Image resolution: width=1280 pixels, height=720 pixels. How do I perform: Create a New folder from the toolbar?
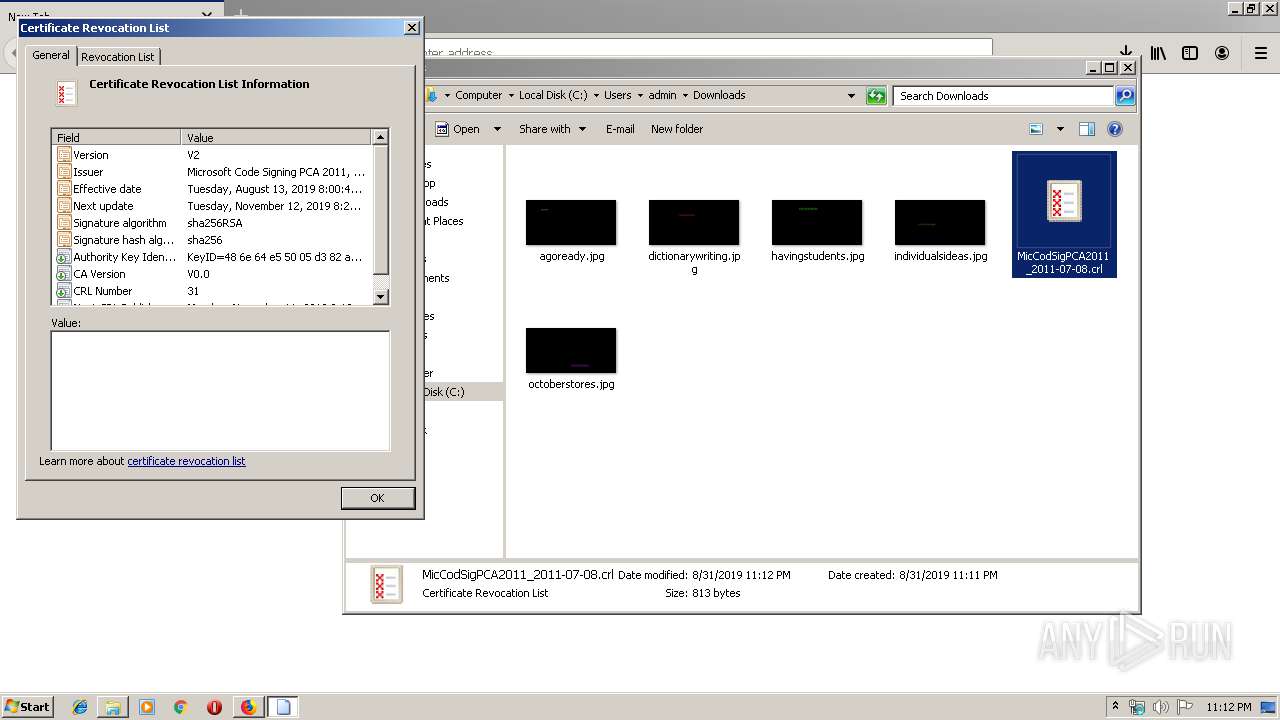tap(677, 129)
